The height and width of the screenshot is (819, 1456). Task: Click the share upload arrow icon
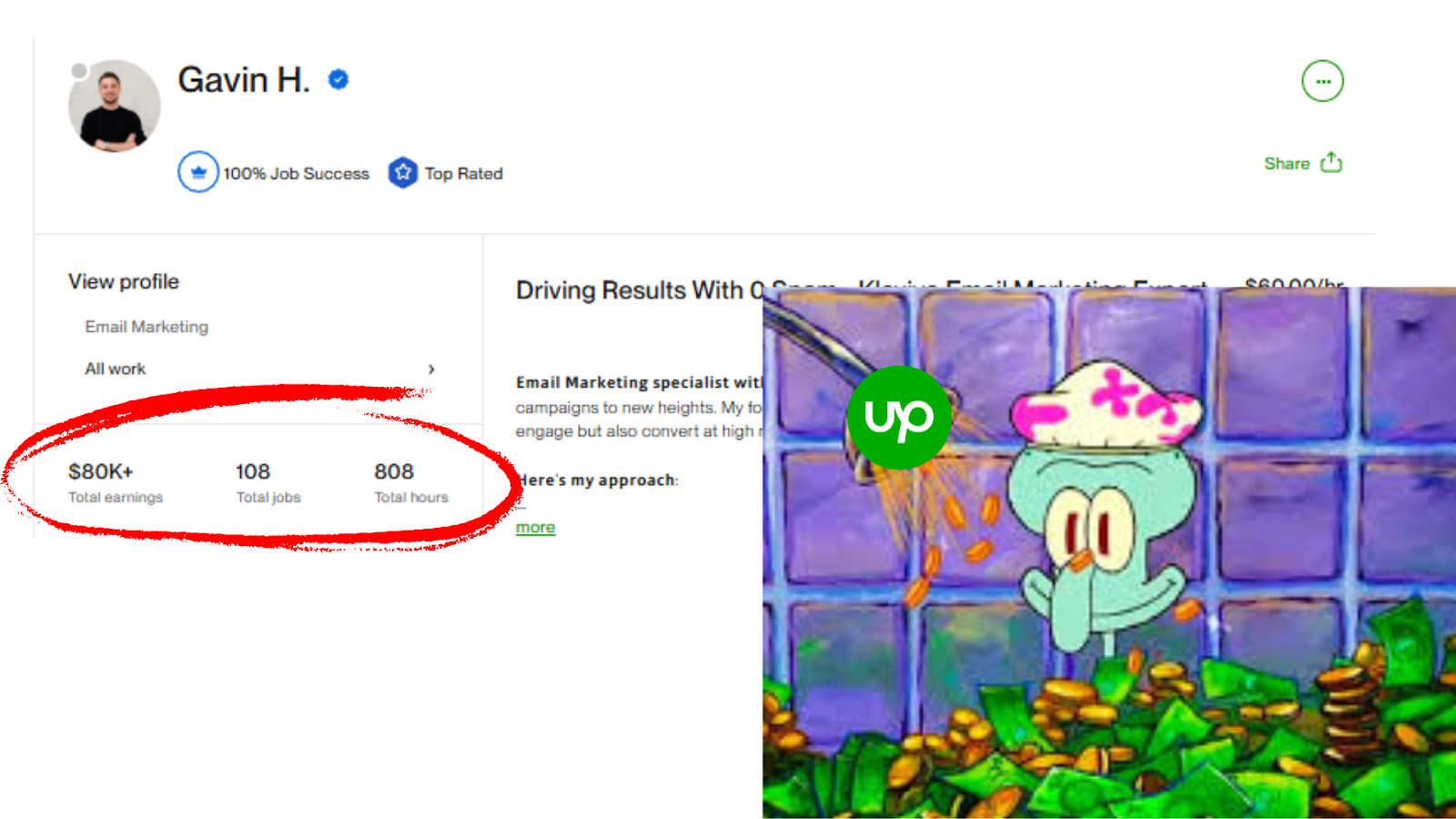click(x=1331, y=162)
